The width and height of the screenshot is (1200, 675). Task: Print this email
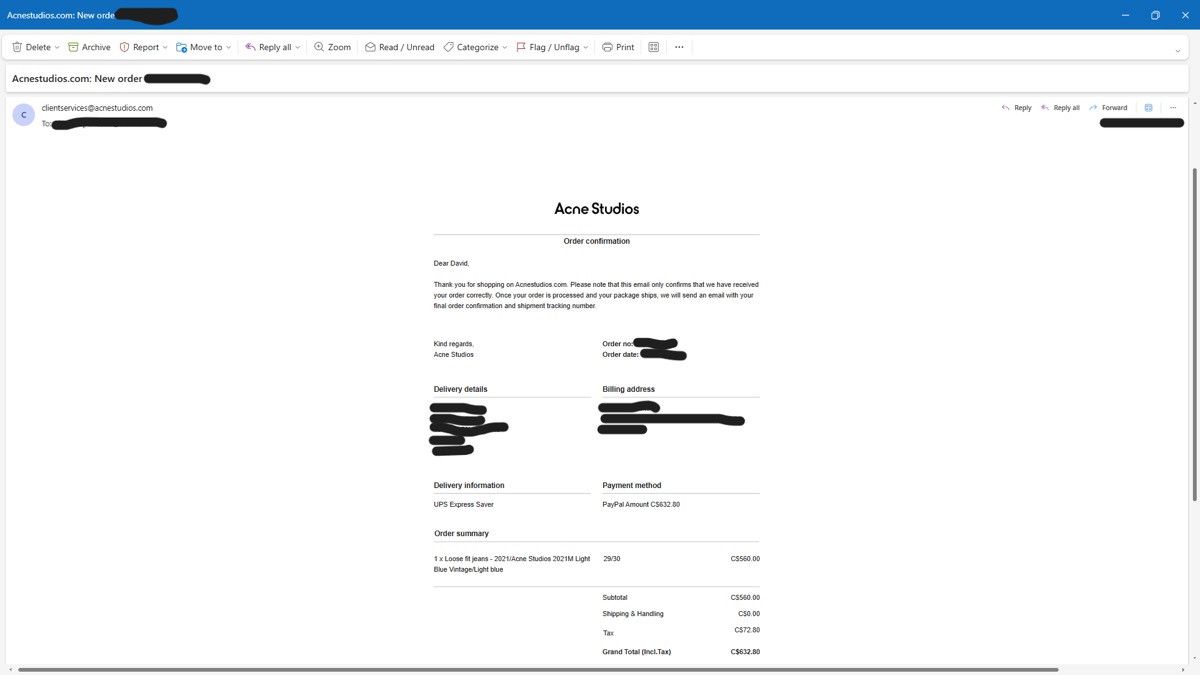[x=618, y=47]
